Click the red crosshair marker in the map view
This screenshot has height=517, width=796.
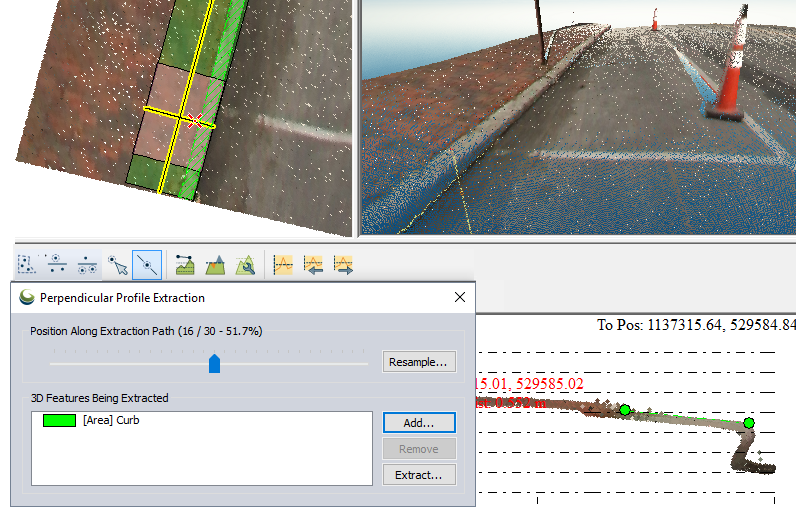coord(196,121)
